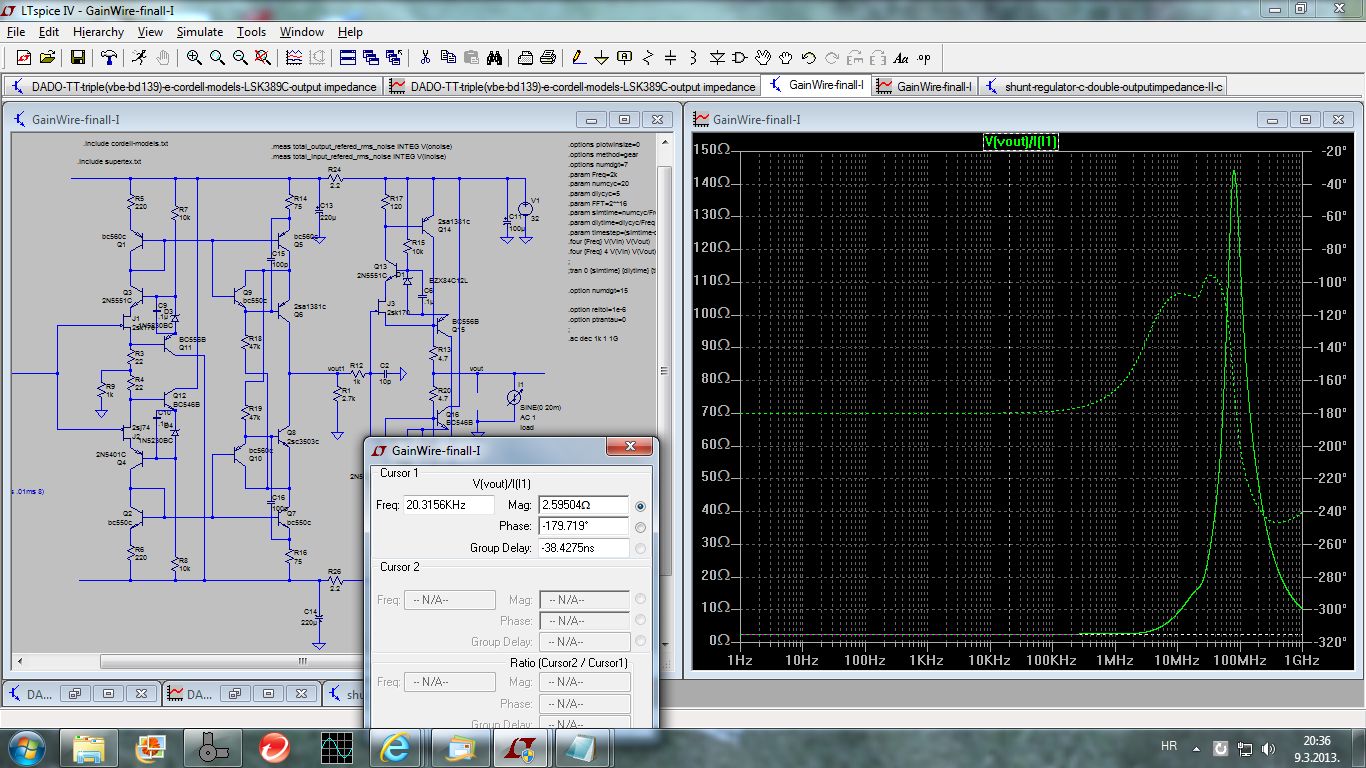The image size is (1366, 768).
Task: Add a SPICE directive with the .op icon
Action: [924, 58]
